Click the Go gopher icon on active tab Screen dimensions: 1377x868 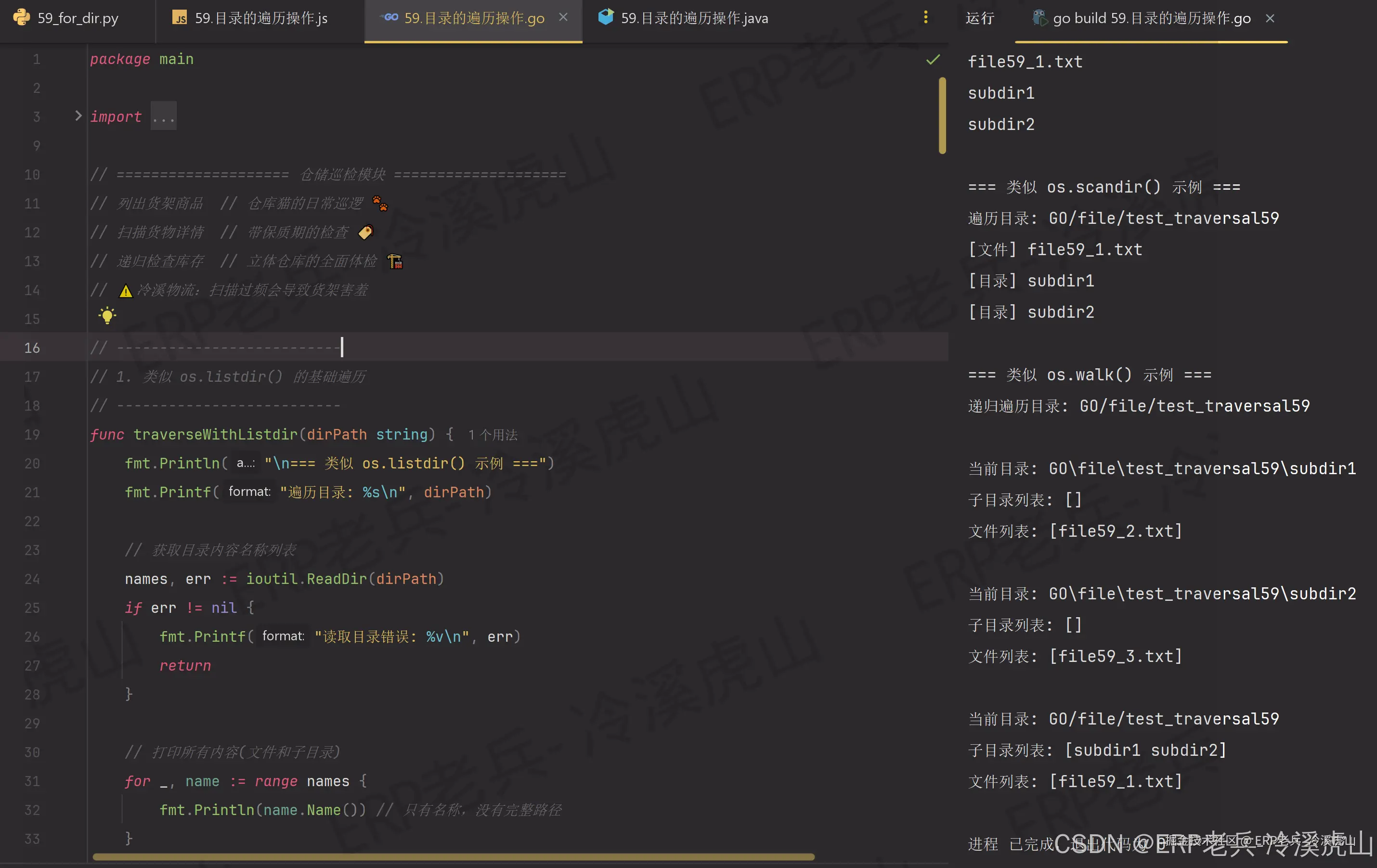click(x=390, y=18)
